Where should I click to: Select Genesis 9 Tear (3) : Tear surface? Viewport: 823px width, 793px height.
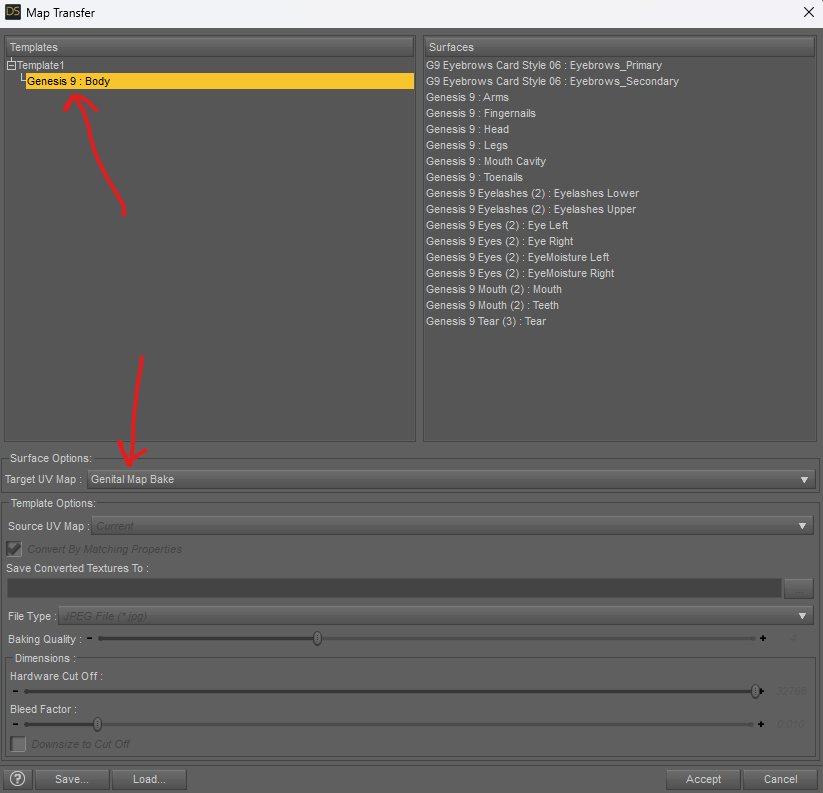point(486,321)
